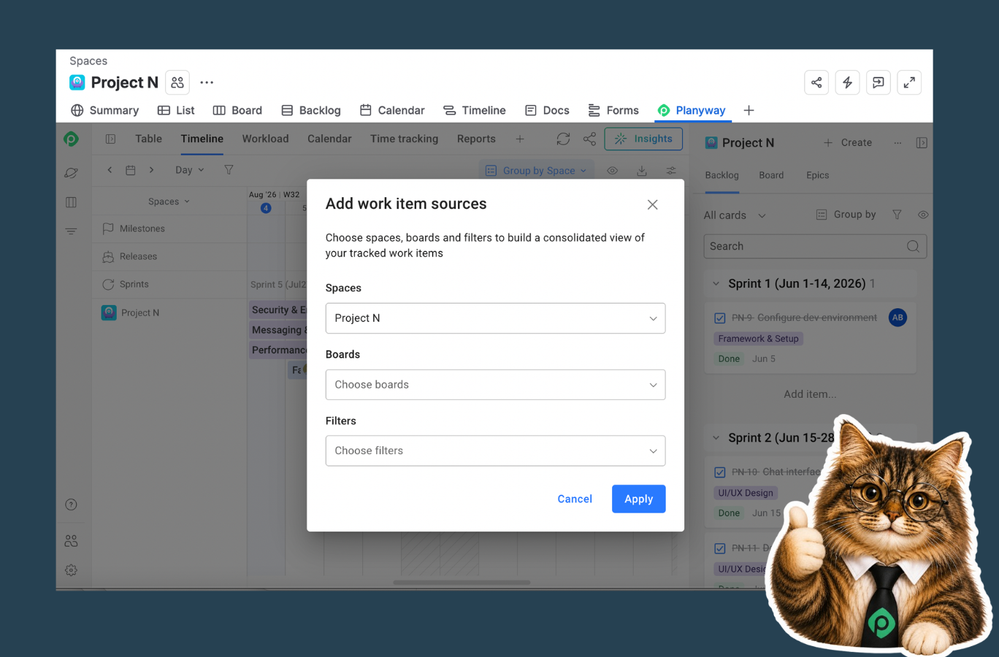The height and width of the screenshot is (657, 999).
Task: Click search magnifier icon in the search field
Action: click(913, 247)
